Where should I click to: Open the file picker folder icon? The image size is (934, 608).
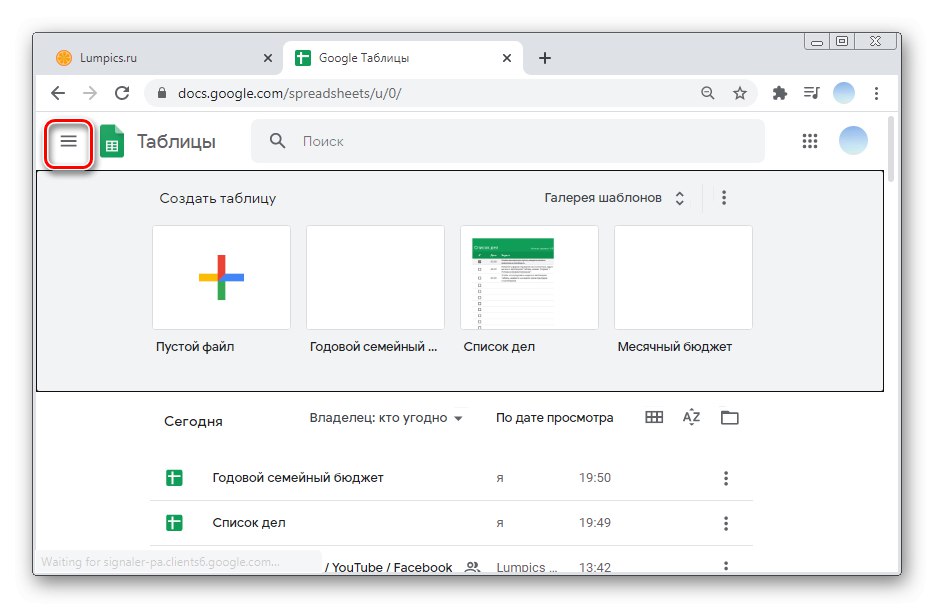pyautogui.click(x=730, y=418)
